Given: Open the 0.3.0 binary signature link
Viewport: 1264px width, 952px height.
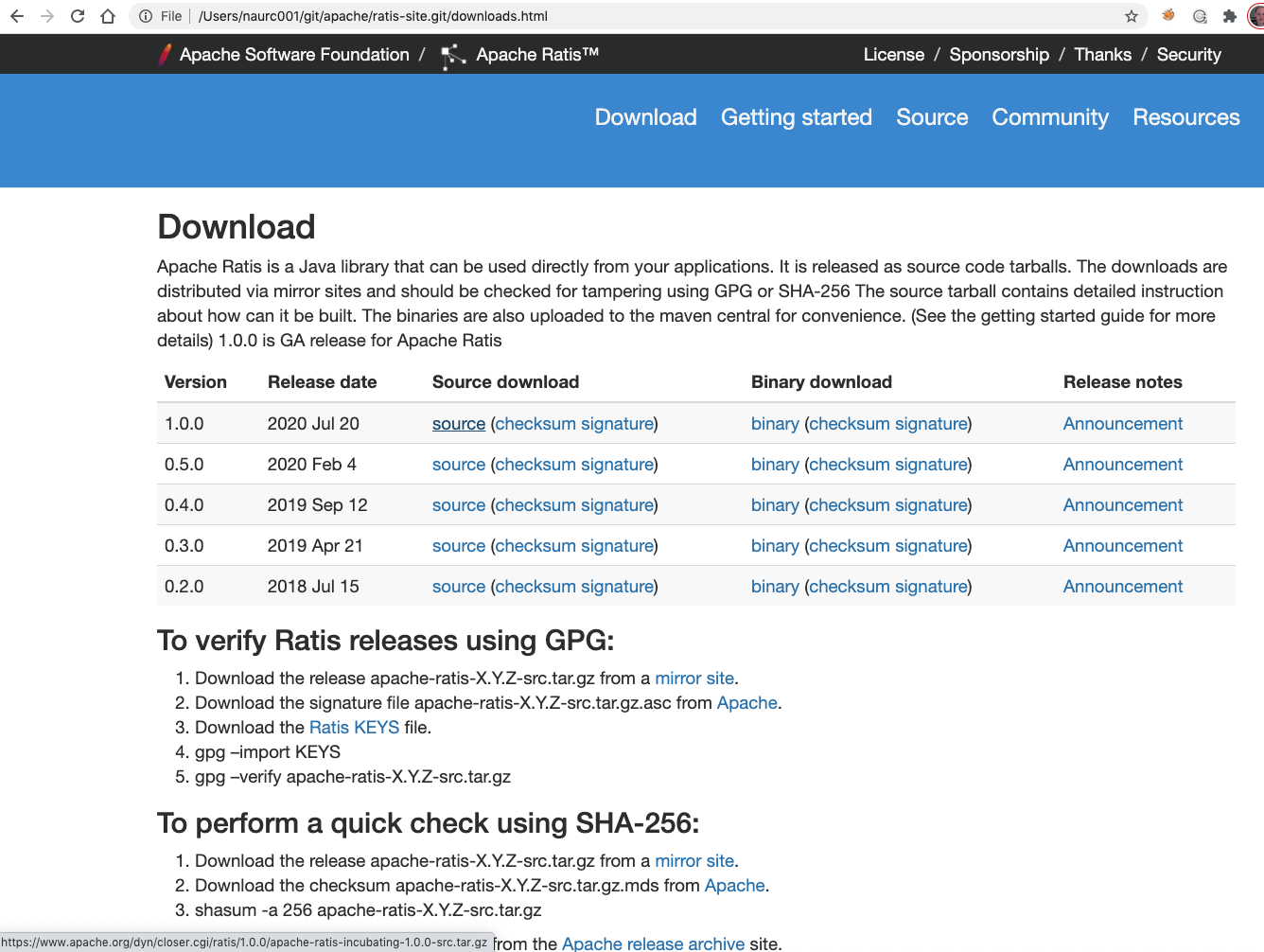Looking at the screenshot, I should [931, 546].
